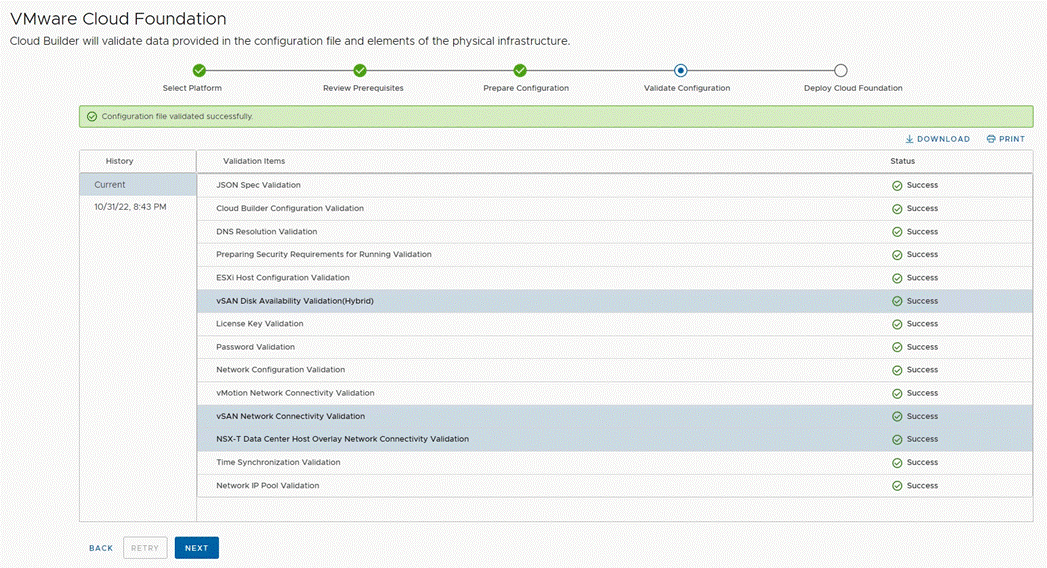
Task: Click the printer icon
Action: [x=991, y=139]
